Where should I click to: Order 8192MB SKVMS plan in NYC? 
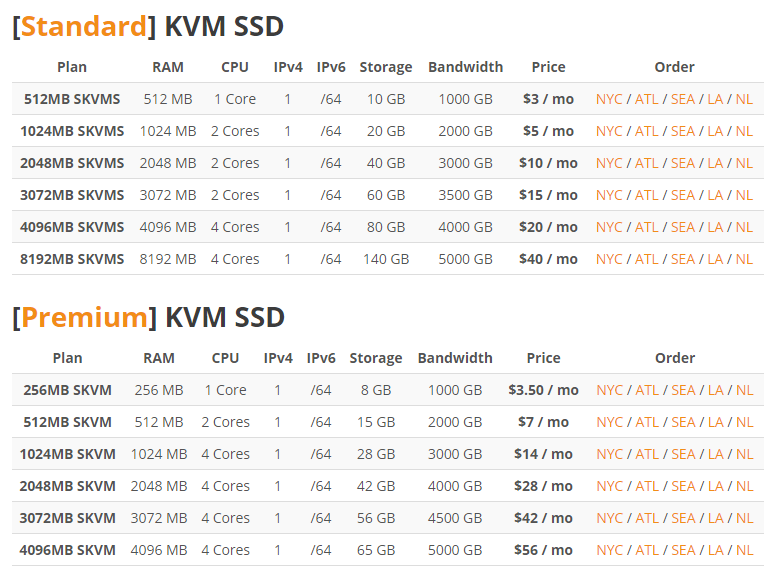tap(609, 259)
